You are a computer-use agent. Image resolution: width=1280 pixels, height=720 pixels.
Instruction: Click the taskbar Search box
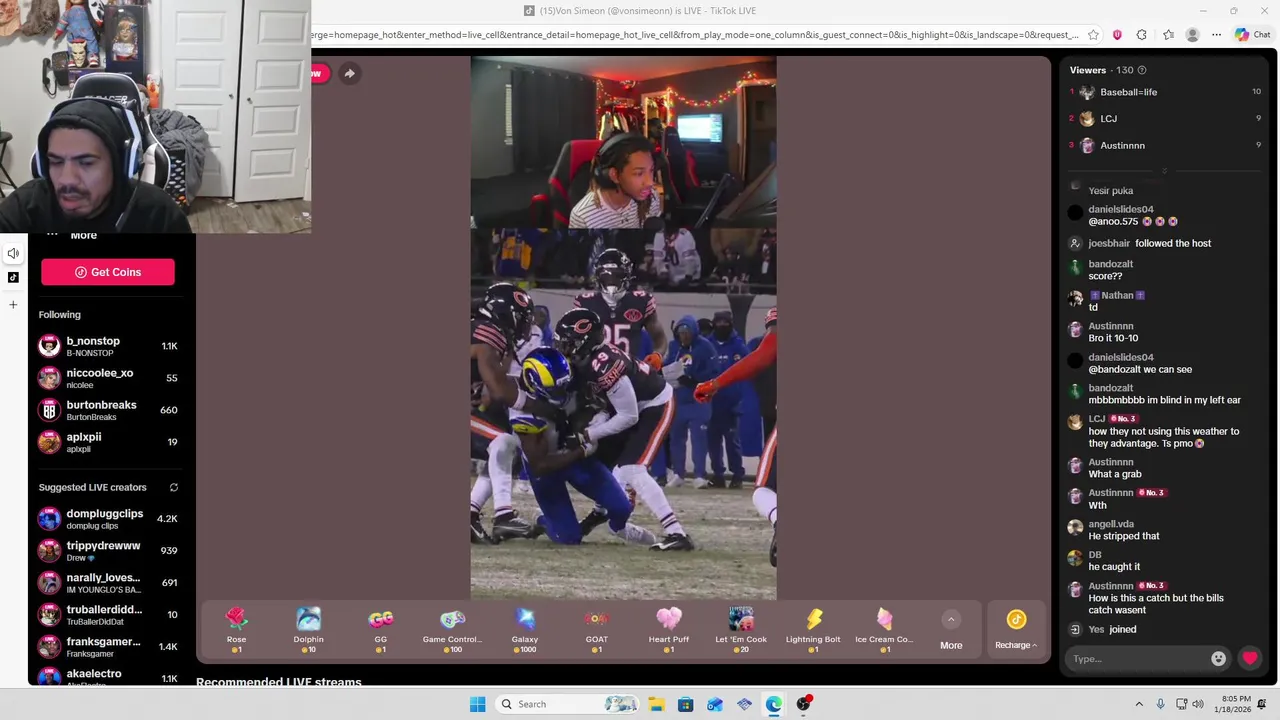[x=568, y=704]
